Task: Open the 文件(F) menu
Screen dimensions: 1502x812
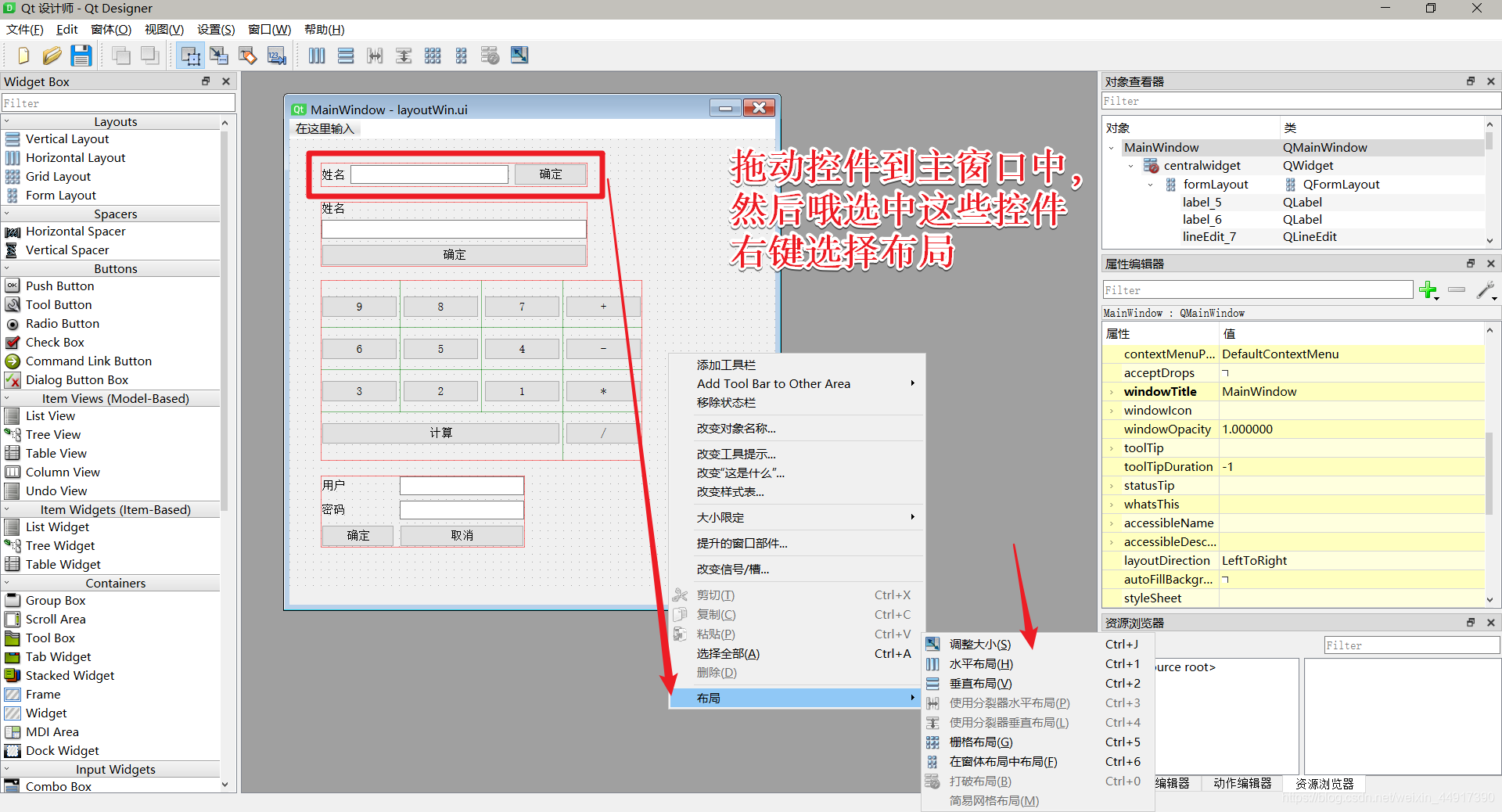Action: tap(25, 29)
